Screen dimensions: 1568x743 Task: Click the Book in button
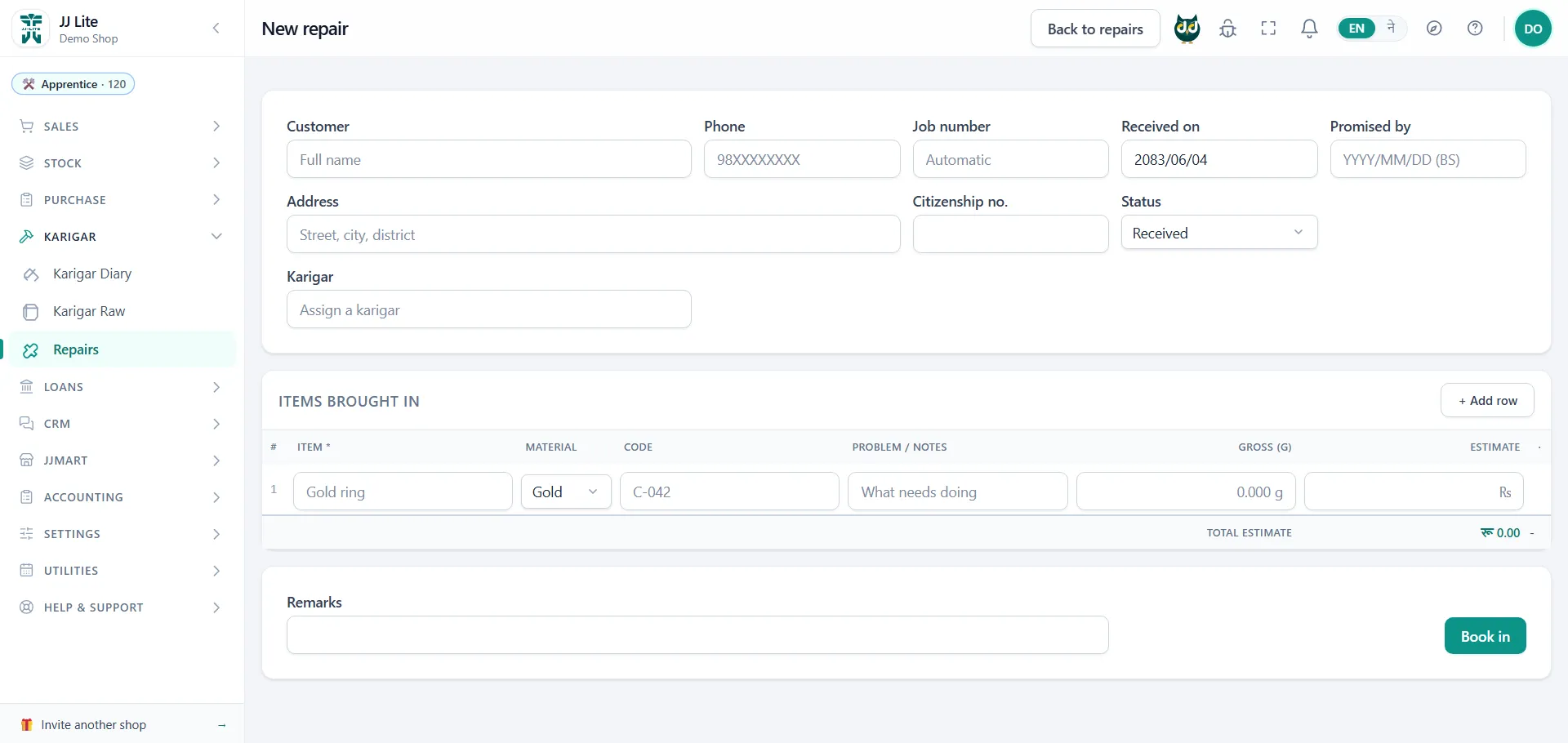1485,636
